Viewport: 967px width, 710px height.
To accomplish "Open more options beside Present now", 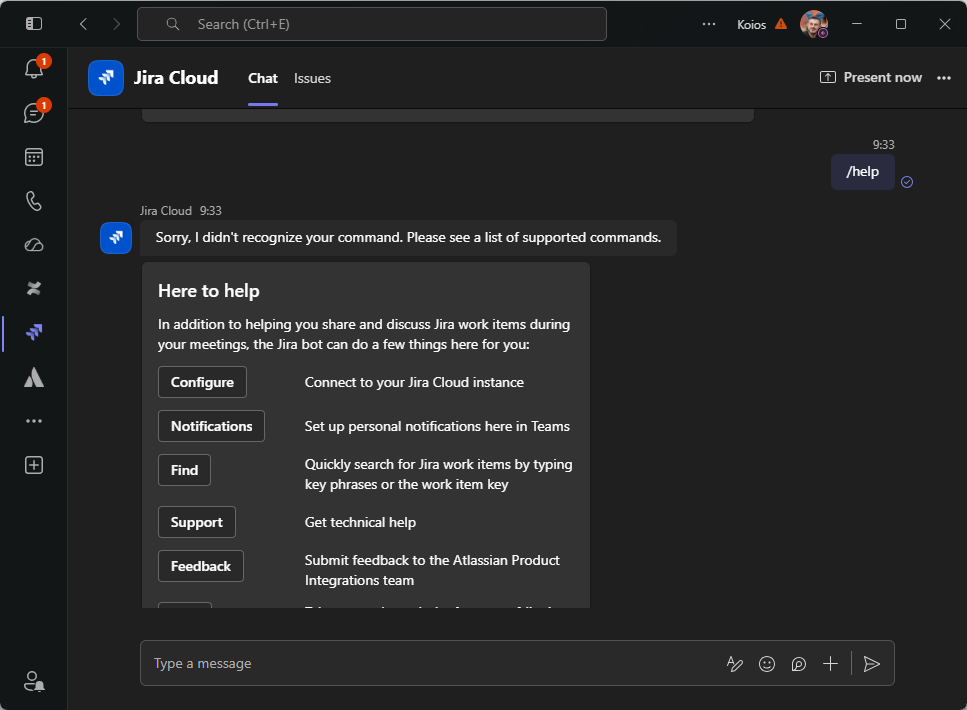I will (944, 78).
